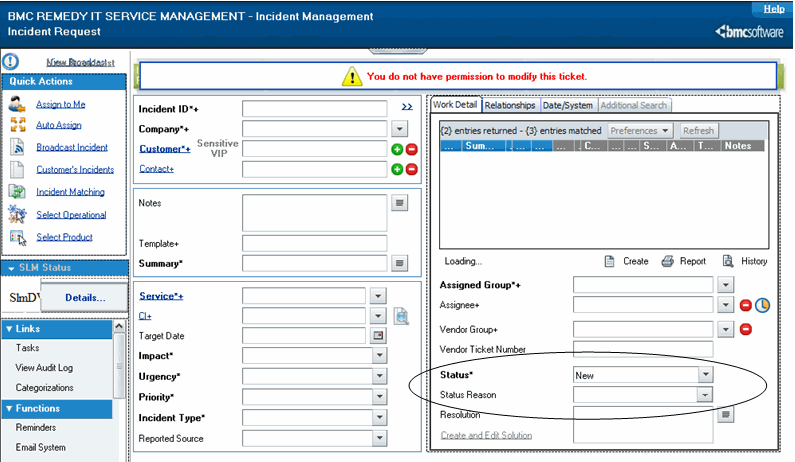The image size is (795, 462).
Task: Click the Contact link label
Action: pos(157,169)
